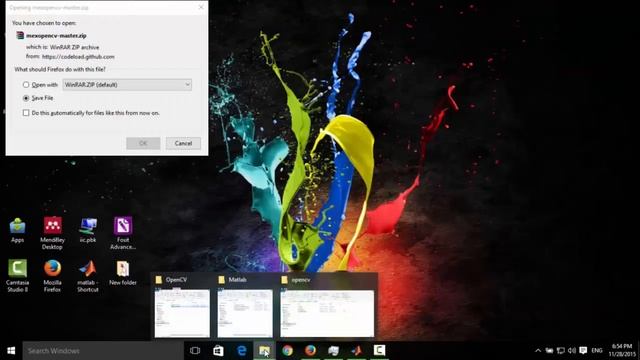Click the Search Windows box

point(103,351)
